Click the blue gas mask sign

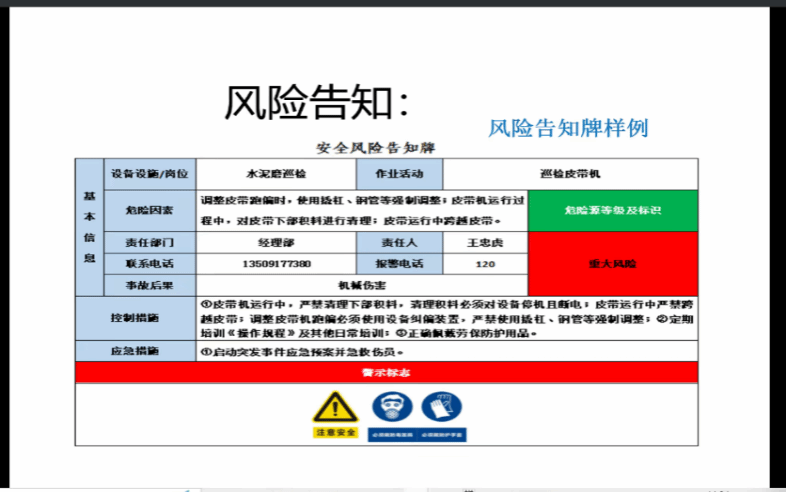click(x=392, y=407)
